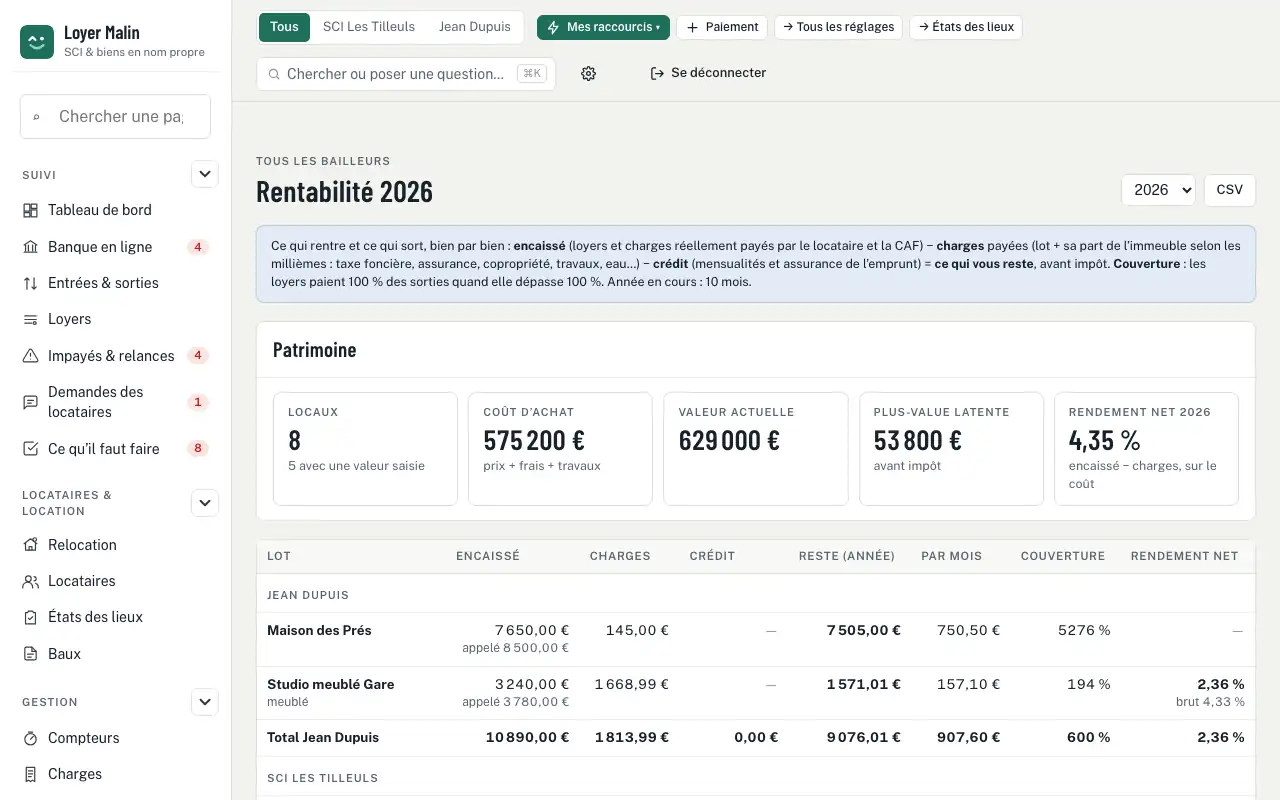Screen dimensions: 1280x800
Task: Click the Tableau de bord grid icon
Action: click(x=30, y=210)
